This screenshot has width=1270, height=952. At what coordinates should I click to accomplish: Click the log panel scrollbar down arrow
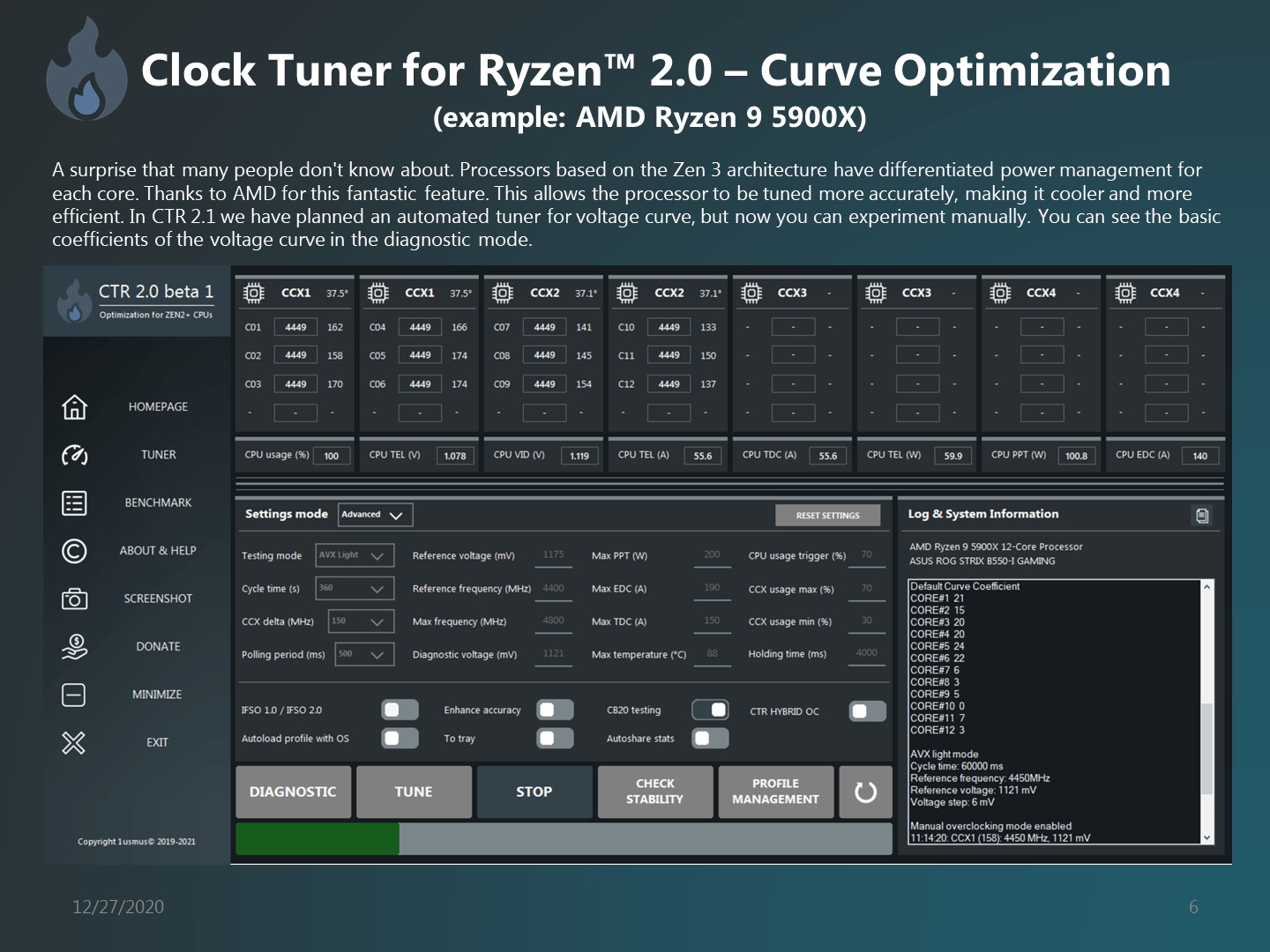[1207, 838]
